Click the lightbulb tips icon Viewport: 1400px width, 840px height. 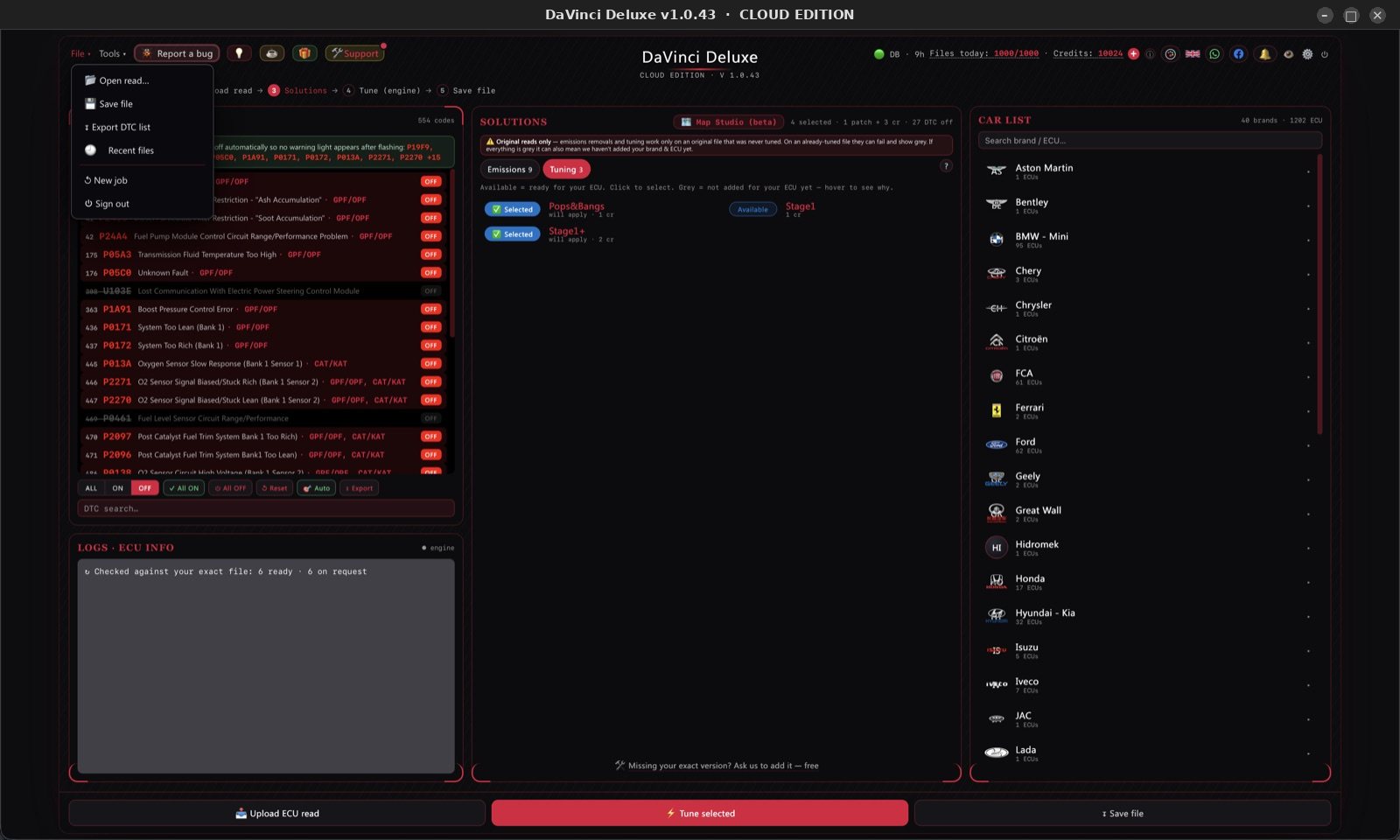click(x=239, y=53)
